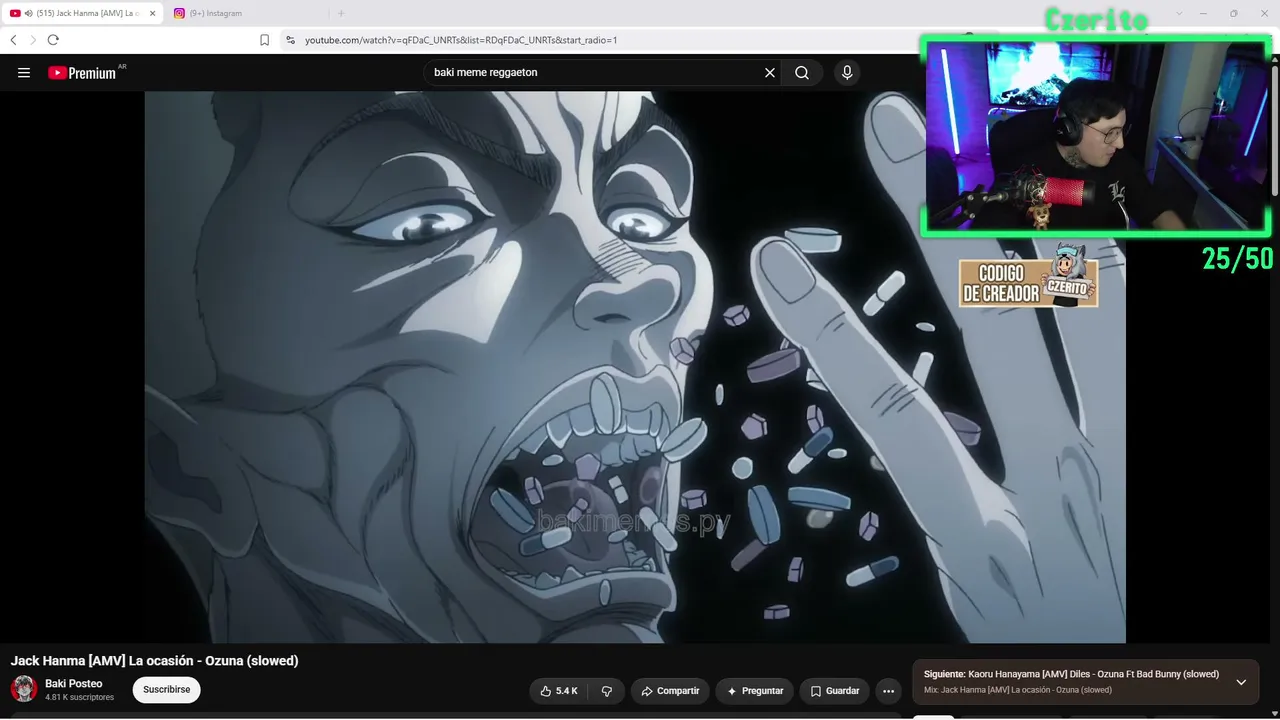Screen dimensions: 1280x720
Task: Switch to the Jack Hanma YouTube tab
Action: (x=83, y=13)
